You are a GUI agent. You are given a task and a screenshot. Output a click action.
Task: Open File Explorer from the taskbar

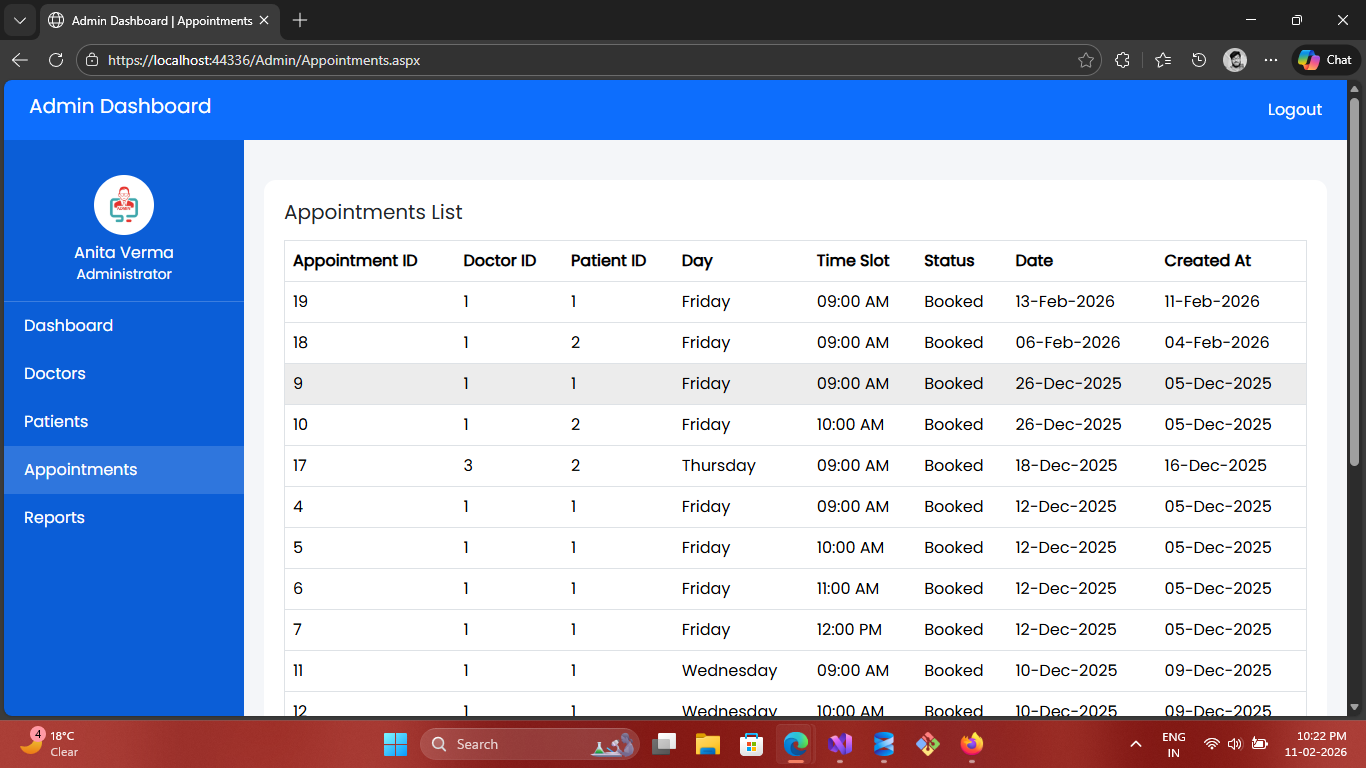708,744
